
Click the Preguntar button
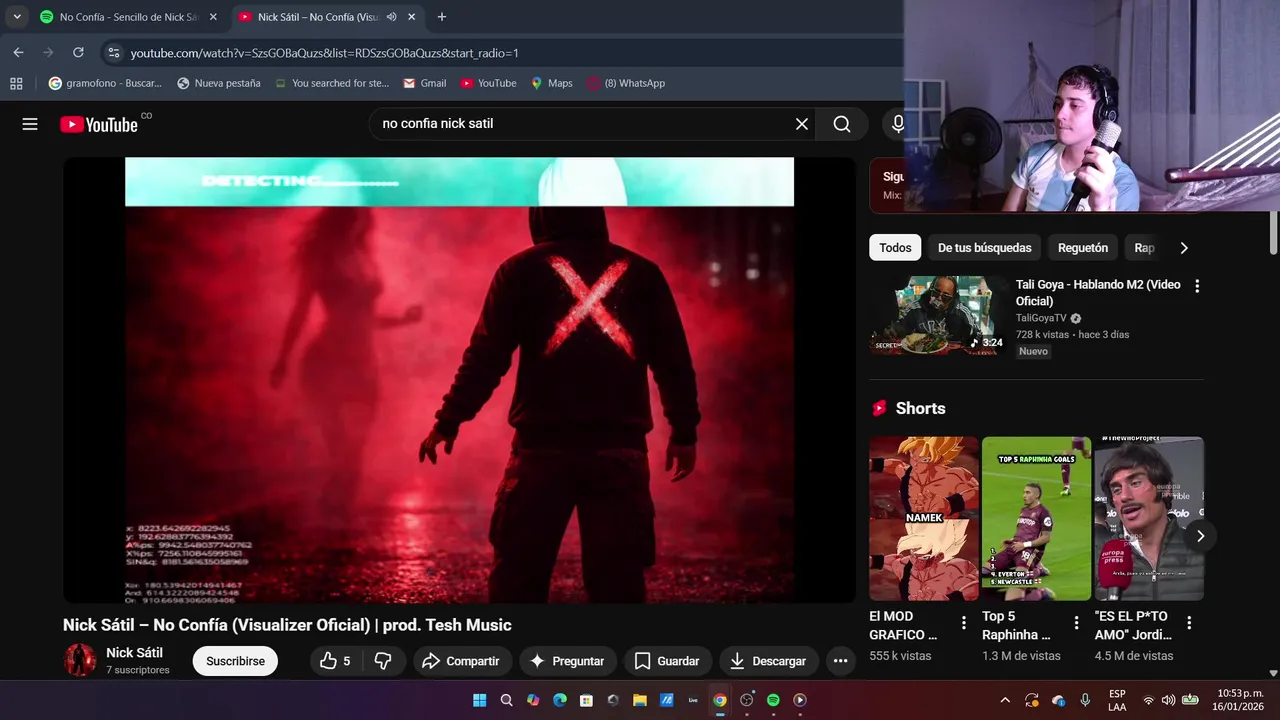click(x=567, y=661)
